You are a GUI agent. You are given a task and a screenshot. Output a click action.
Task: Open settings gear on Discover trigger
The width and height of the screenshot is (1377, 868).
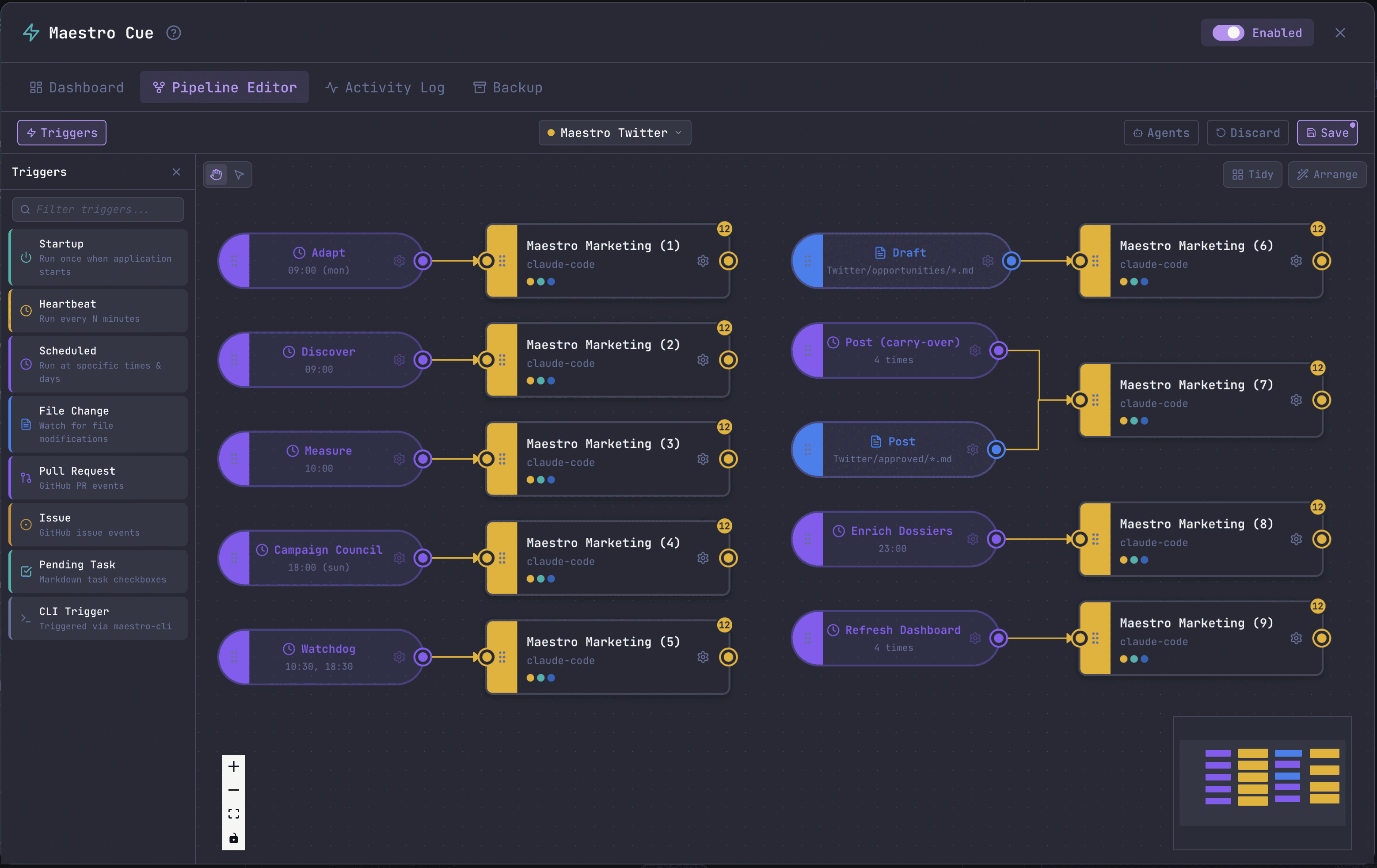coord(399,360)
